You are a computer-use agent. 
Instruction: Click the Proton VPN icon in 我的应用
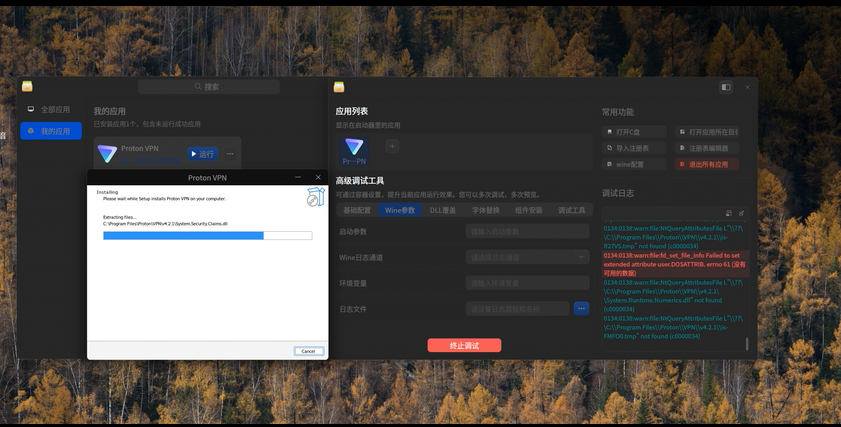107,154
